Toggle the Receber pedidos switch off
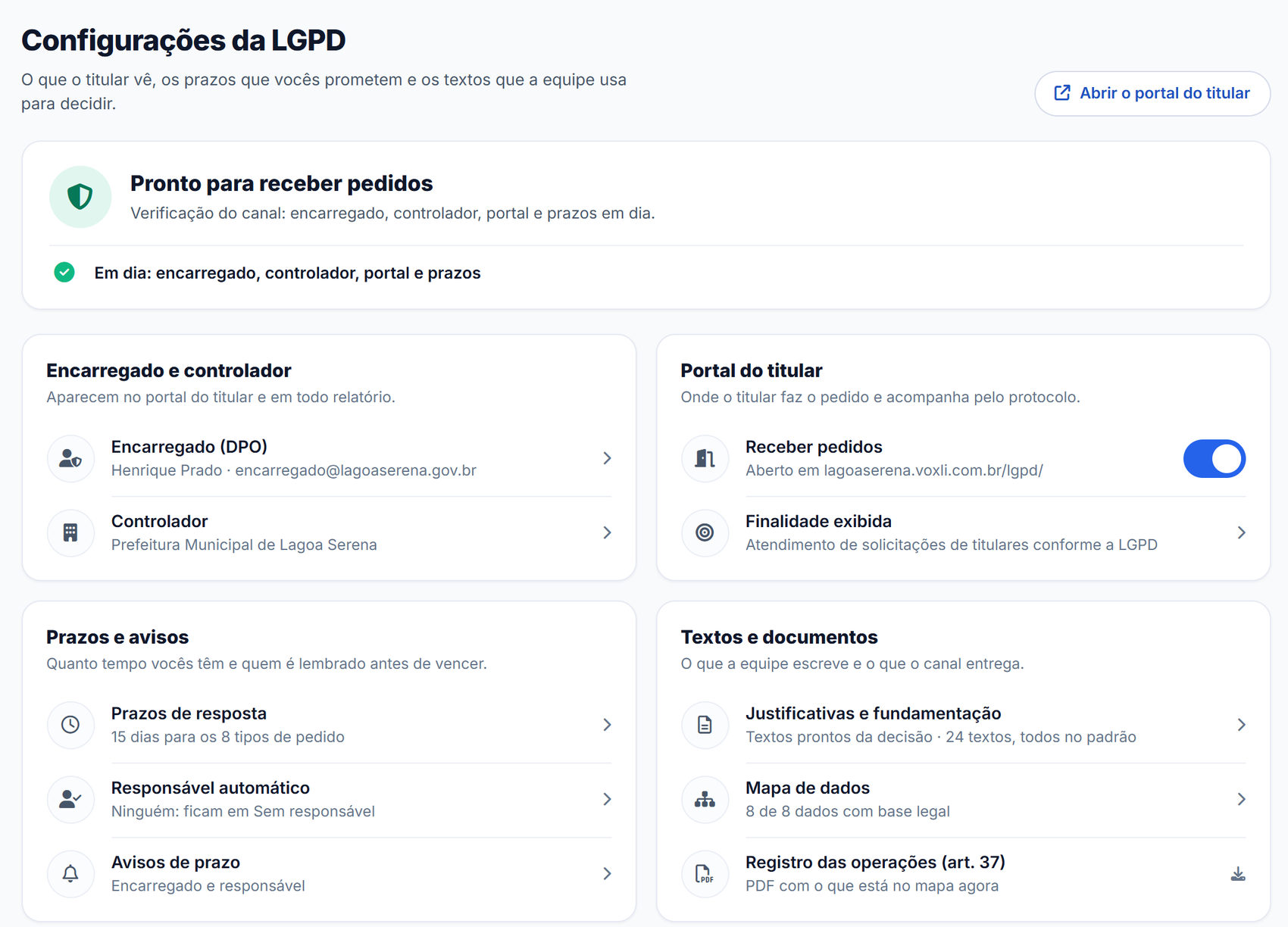The height and width of the screenshot is (927, 1288). click(1215, 458)
